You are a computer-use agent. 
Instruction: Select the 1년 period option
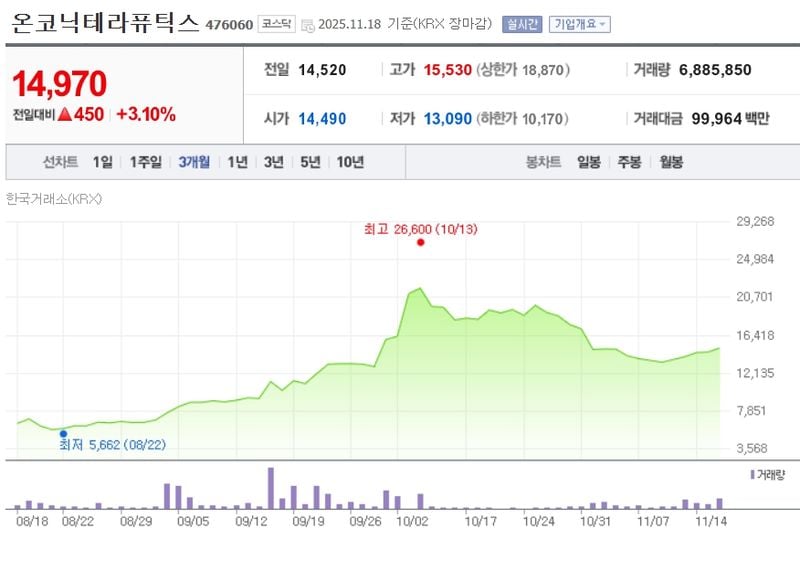[x=239, y=162]
